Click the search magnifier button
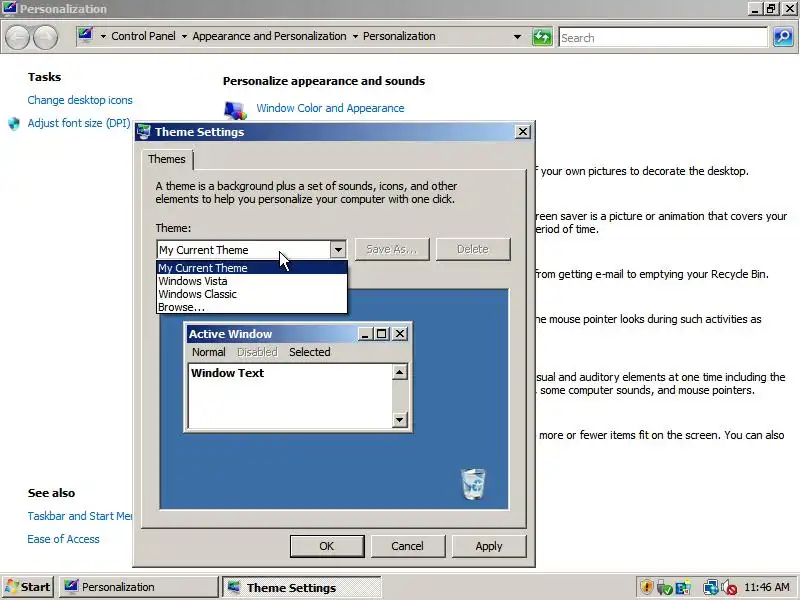 tap(783, 37)
